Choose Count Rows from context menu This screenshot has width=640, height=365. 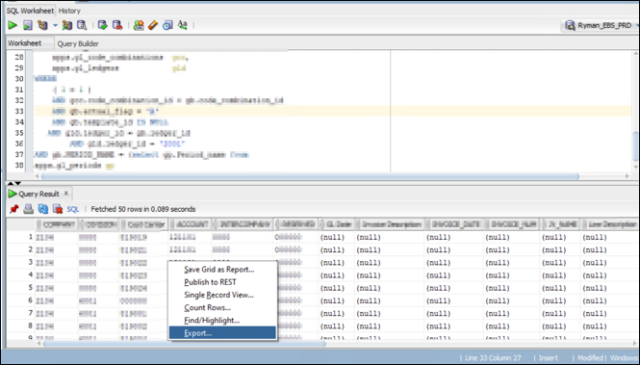[207, 307]
